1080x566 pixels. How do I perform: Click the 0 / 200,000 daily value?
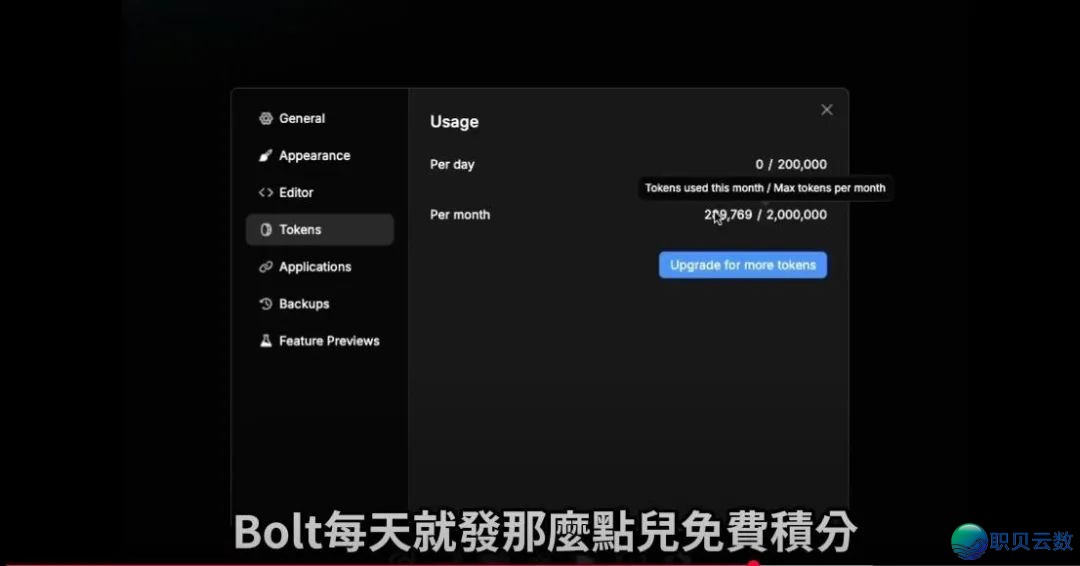[791, 165]
